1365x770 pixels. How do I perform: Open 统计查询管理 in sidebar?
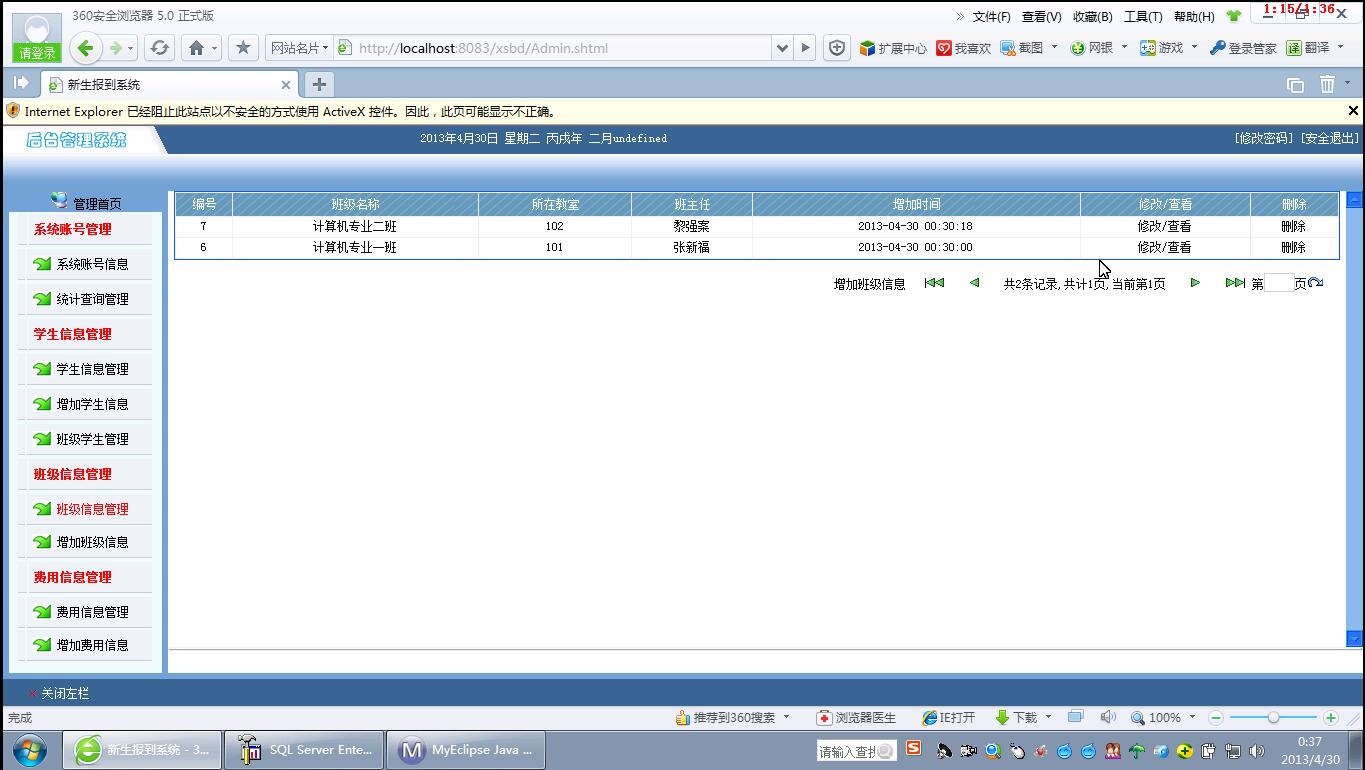pyautogui.click(x=92, y=299)
